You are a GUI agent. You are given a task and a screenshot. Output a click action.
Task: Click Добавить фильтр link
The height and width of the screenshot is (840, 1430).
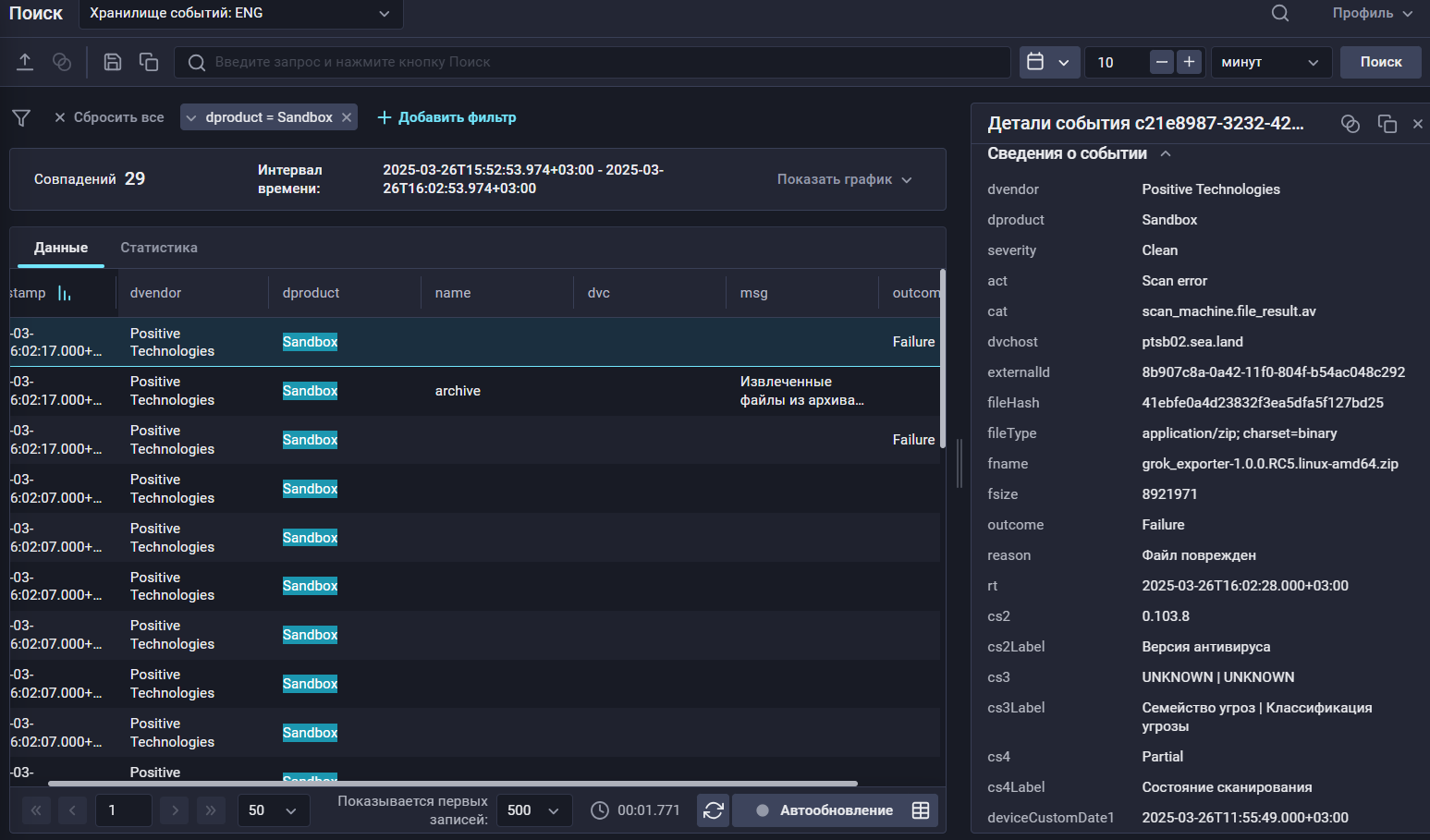pyautogui.click(x=447, y=117)
